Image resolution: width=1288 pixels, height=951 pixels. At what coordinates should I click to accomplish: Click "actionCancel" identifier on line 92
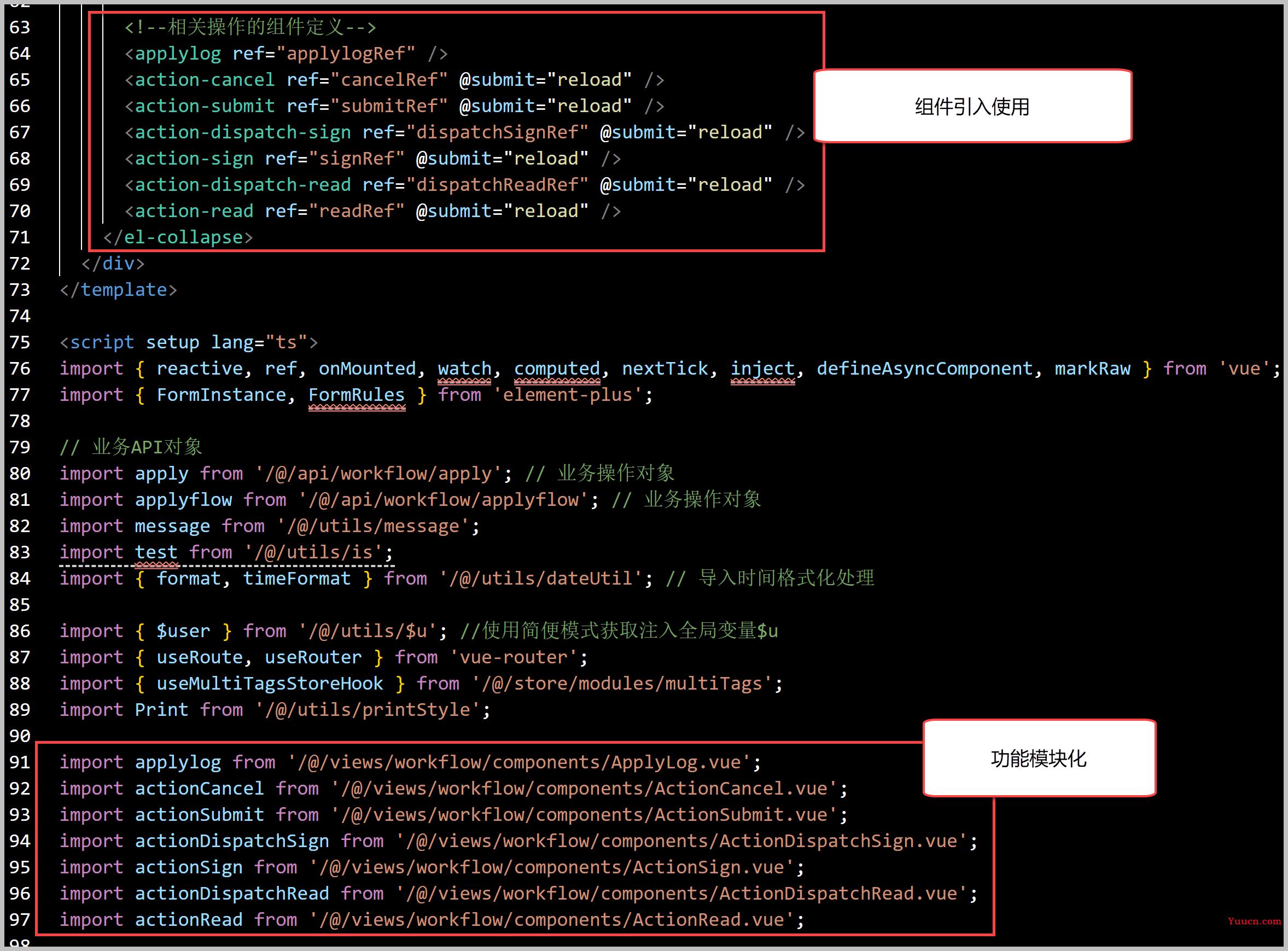[199, 789]
